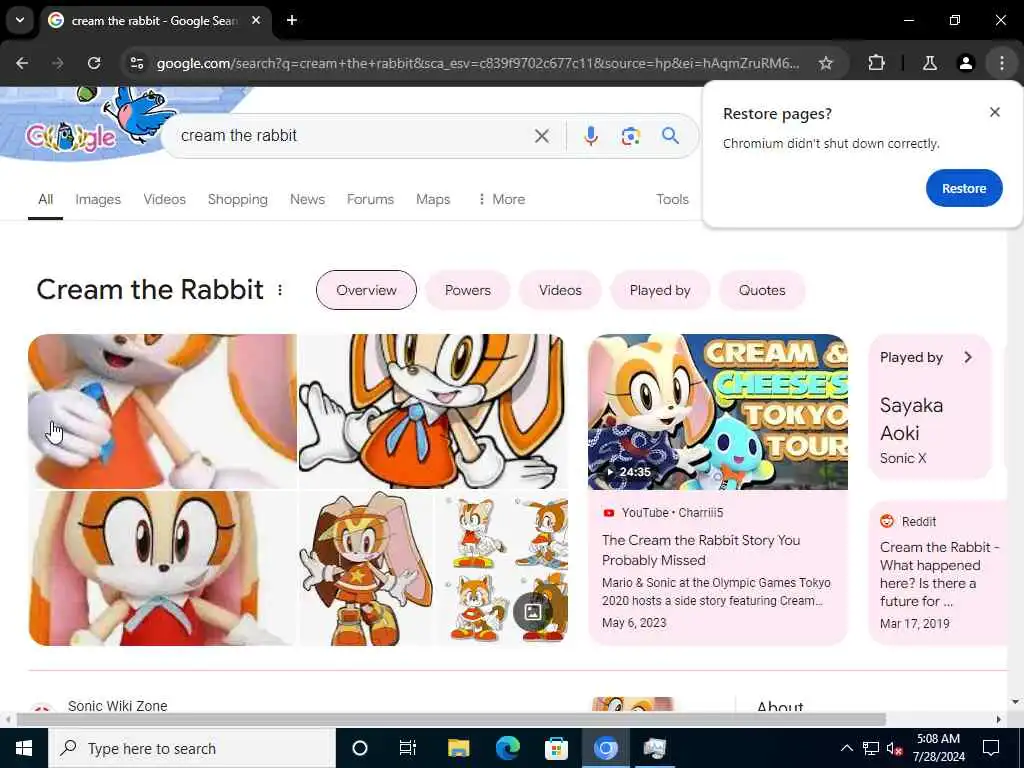
Task: Open the profile avatar icon
Action: pyautogui.click(x=965, y=63)
